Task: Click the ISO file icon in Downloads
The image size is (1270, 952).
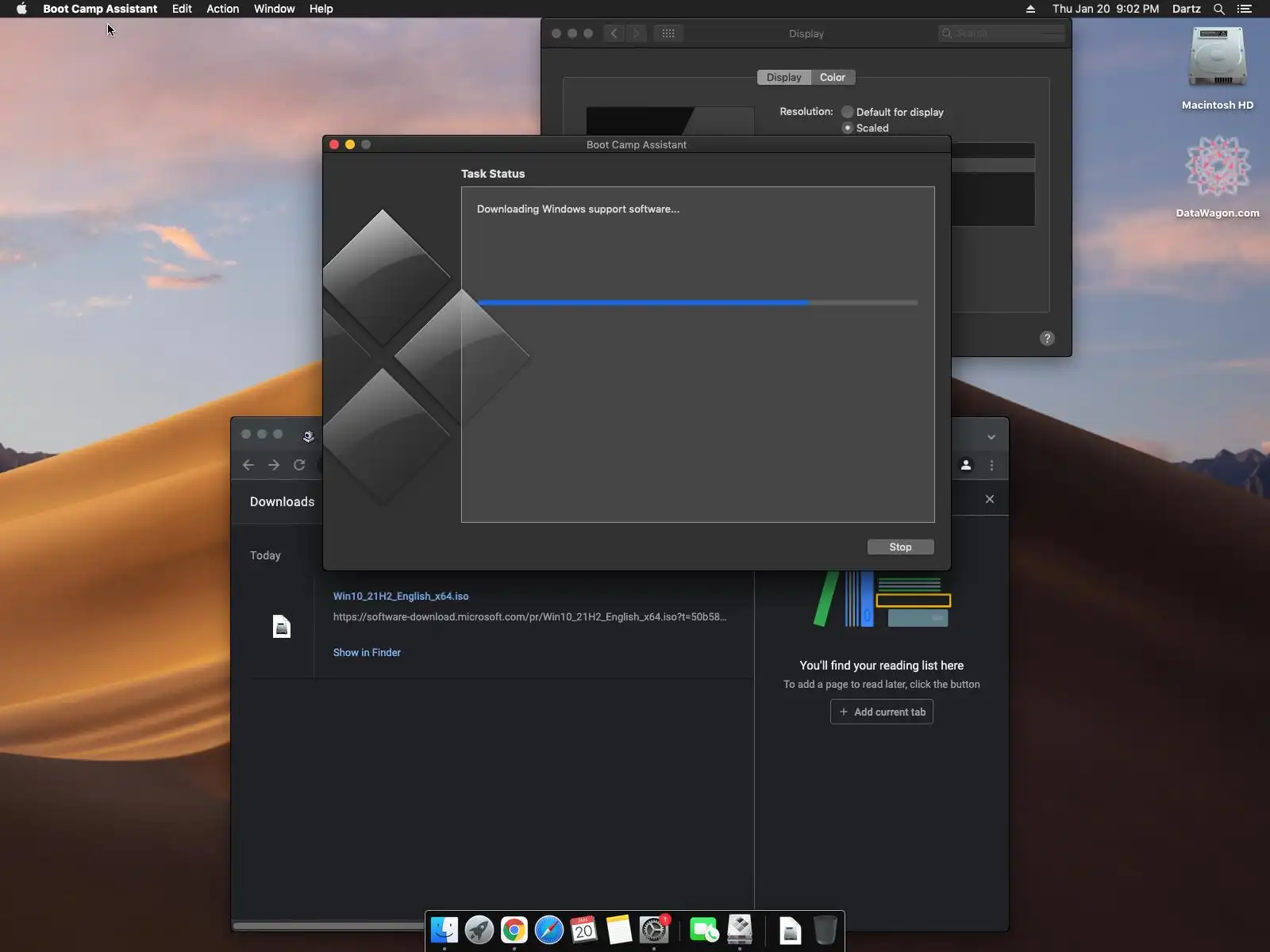Action: [282, 627]
